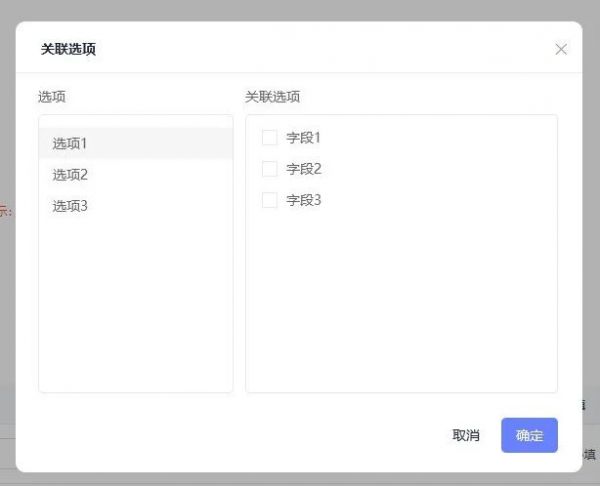
Task: Confirm with the blue 确定 button
Action: click(x=529, y=435)
